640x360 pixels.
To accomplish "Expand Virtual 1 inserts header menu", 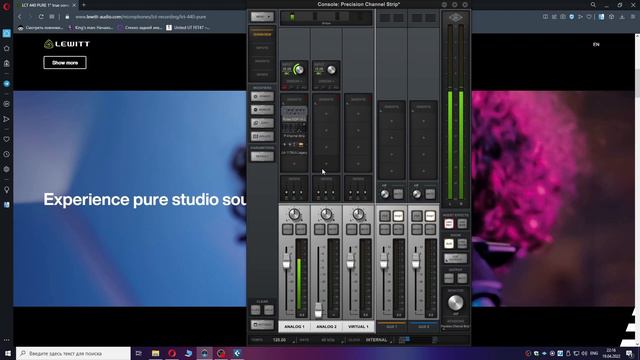I will 358,99.
